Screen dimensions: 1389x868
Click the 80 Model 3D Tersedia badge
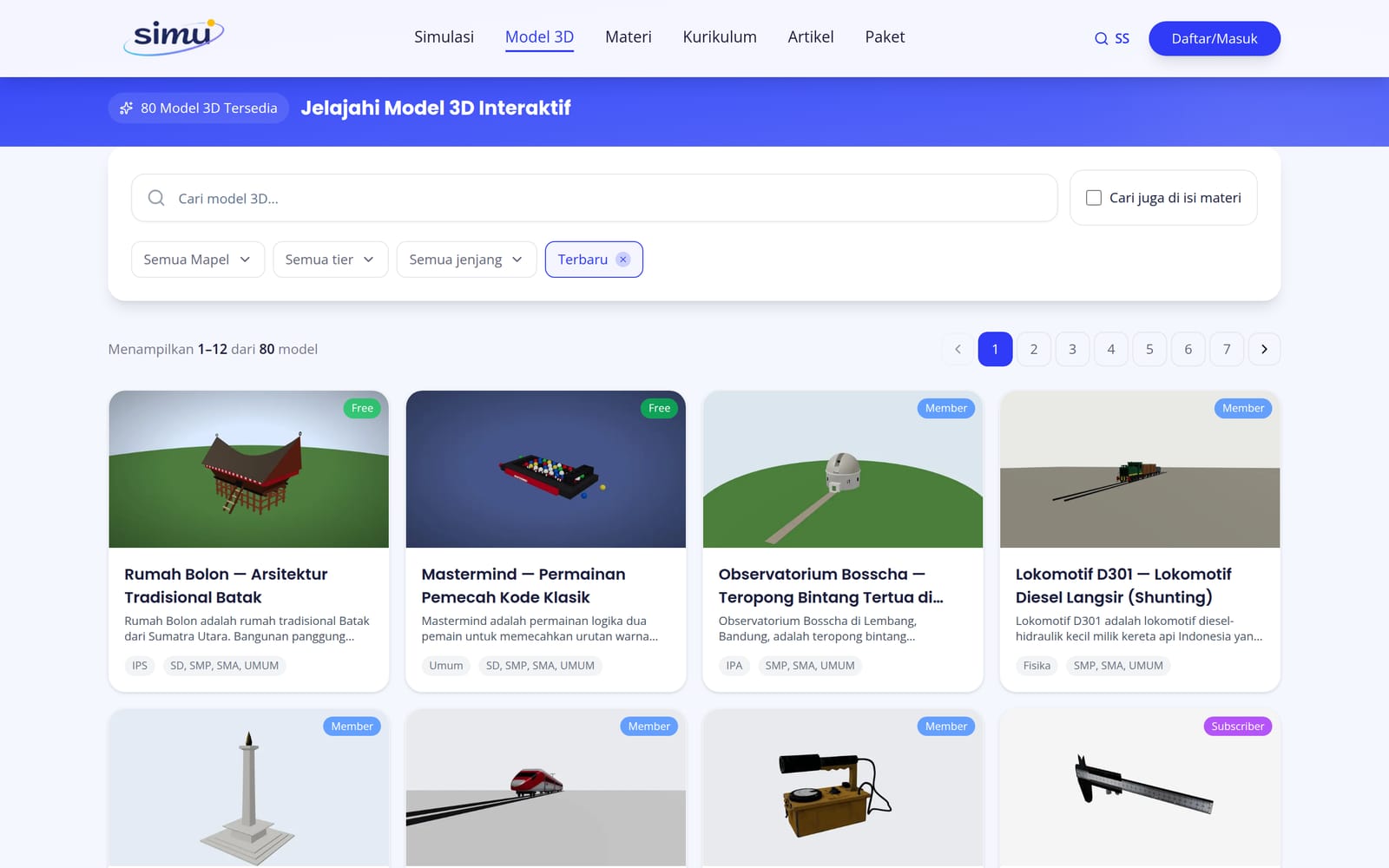click(198, 108)
